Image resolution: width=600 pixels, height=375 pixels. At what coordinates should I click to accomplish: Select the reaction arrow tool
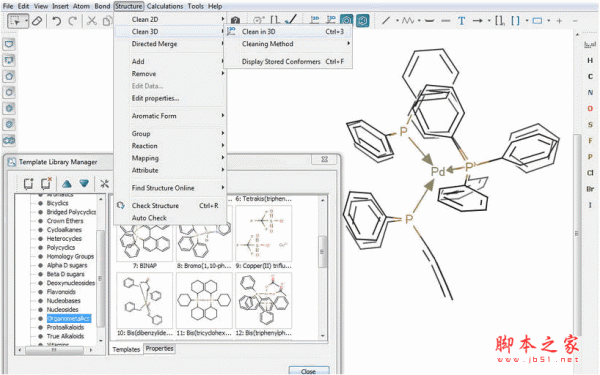(x=478, y=20)
